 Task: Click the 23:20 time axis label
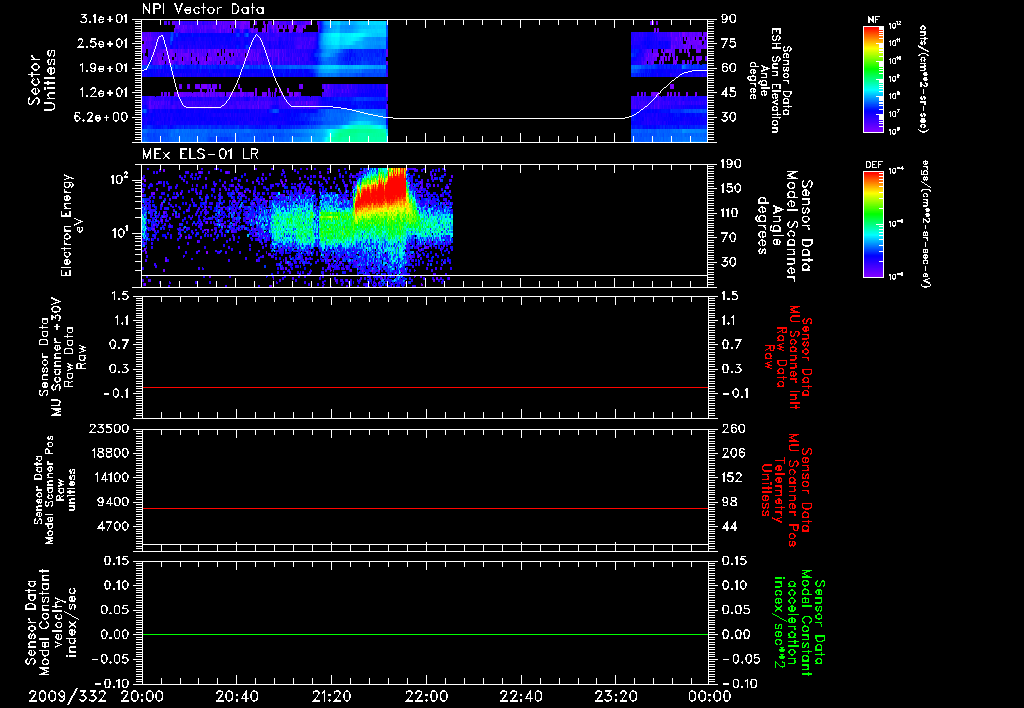point(615,696)
